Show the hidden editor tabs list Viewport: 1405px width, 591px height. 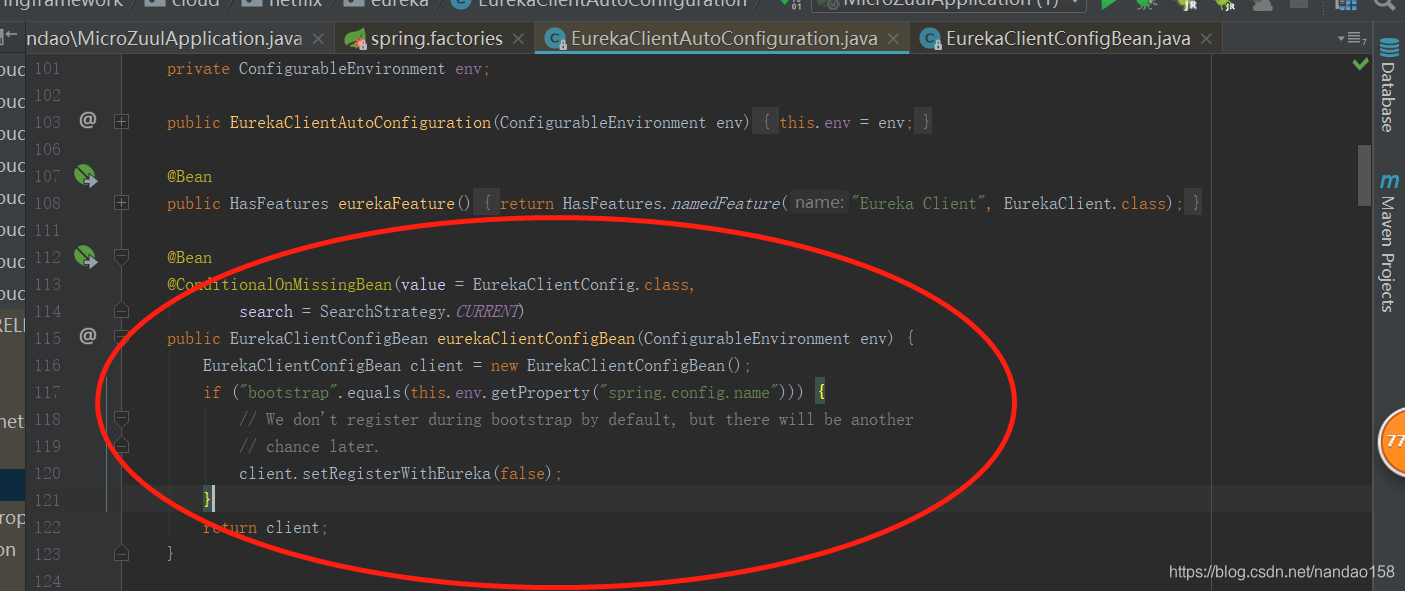(1352, 39)
